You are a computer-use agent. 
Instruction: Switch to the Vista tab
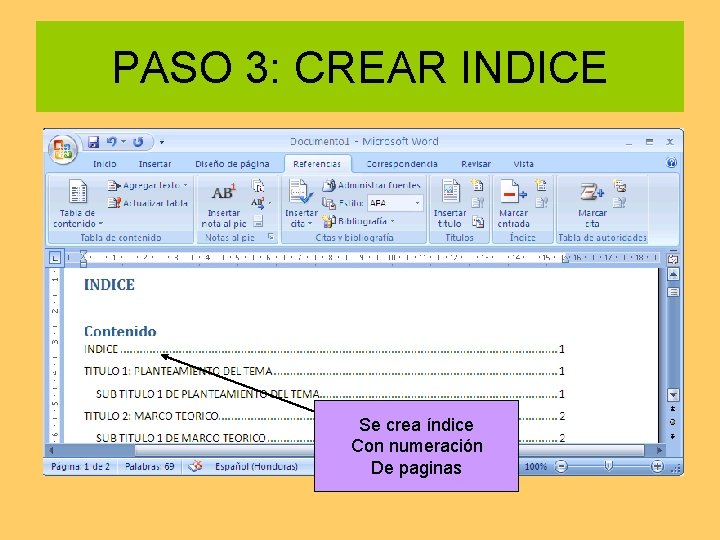pyautogui.click(x=523, y=164)
